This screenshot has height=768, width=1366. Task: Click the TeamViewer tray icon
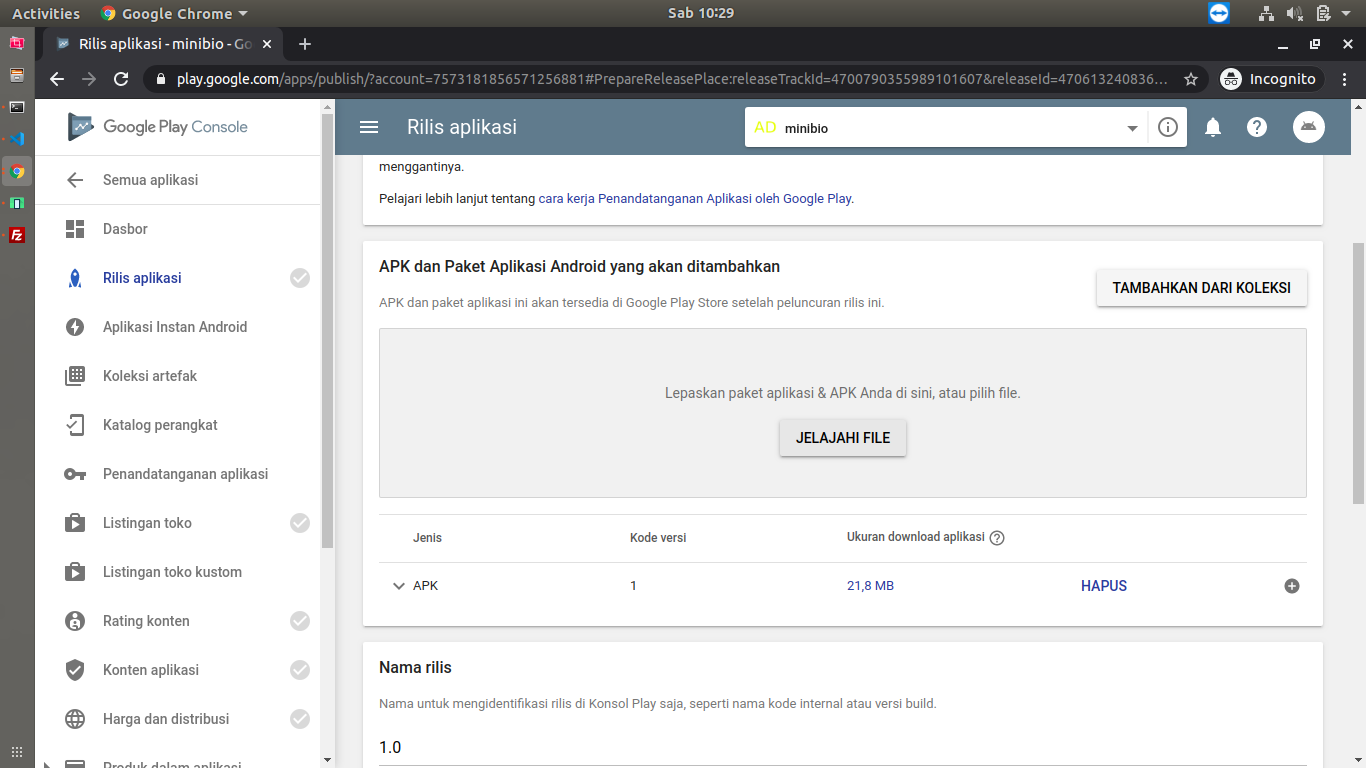click(1218, 13)
